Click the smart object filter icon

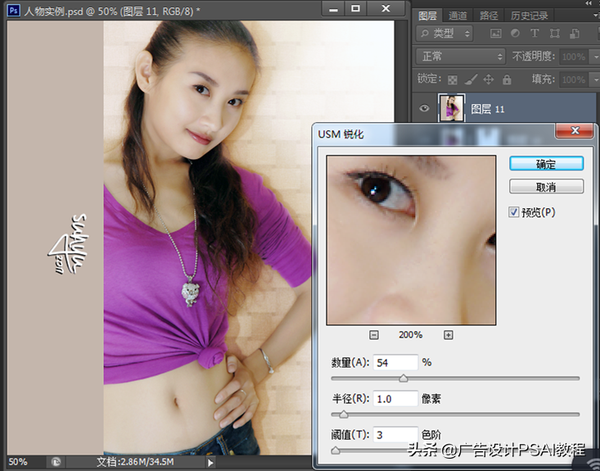click(573, 34)
